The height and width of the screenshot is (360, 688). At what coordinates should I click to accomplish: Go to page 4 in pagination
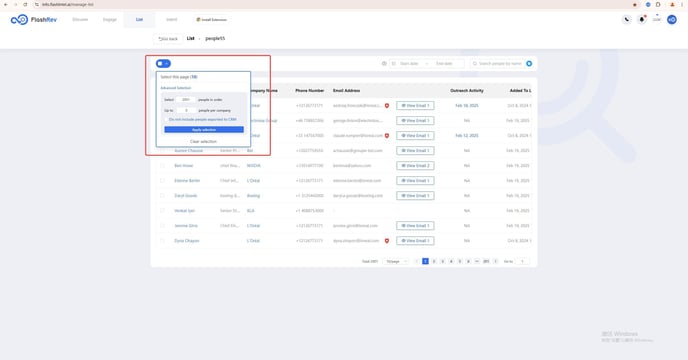[451, 261]
